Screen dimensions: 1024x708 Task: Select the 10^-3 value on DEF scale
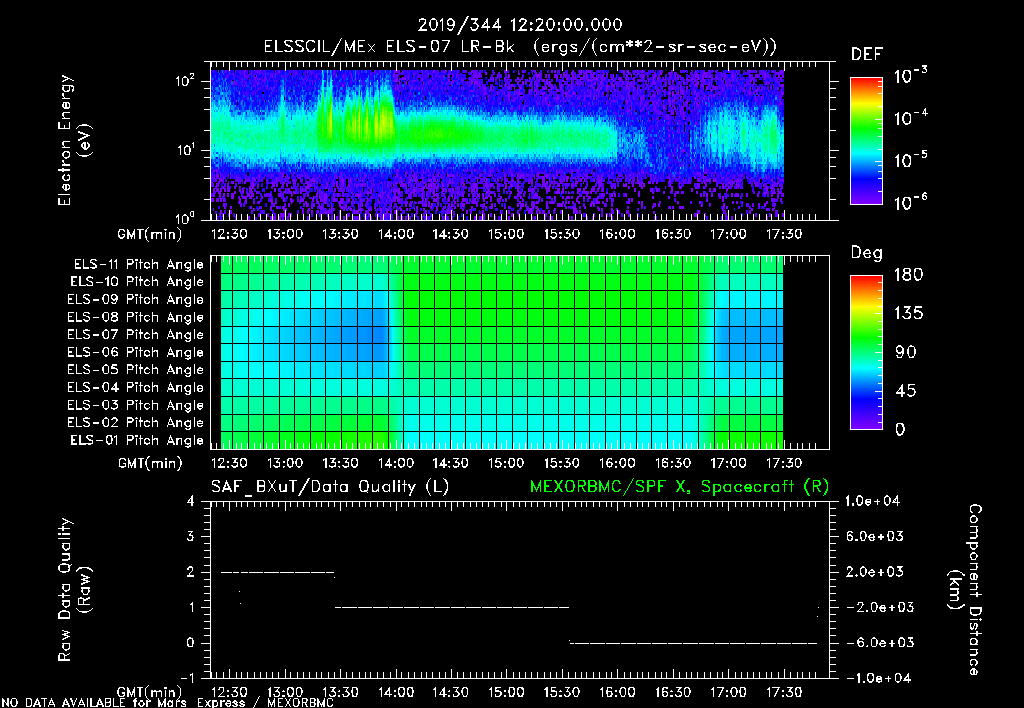[x=910, y=75]
